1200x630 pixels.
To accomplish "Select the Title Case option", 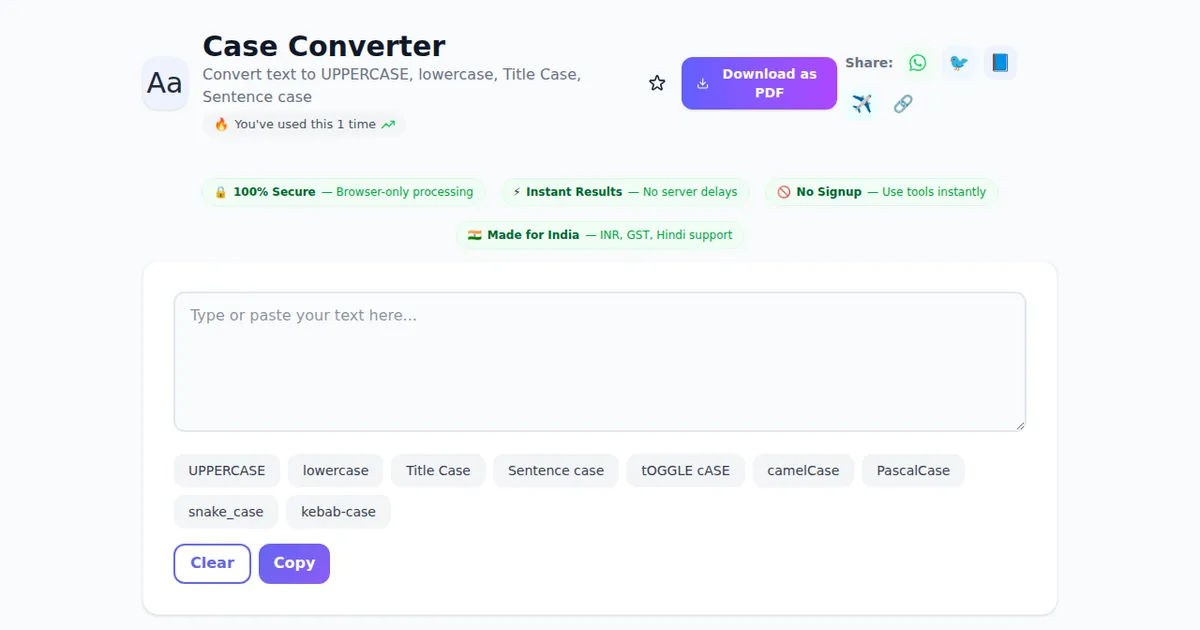I will click(438, 471).
